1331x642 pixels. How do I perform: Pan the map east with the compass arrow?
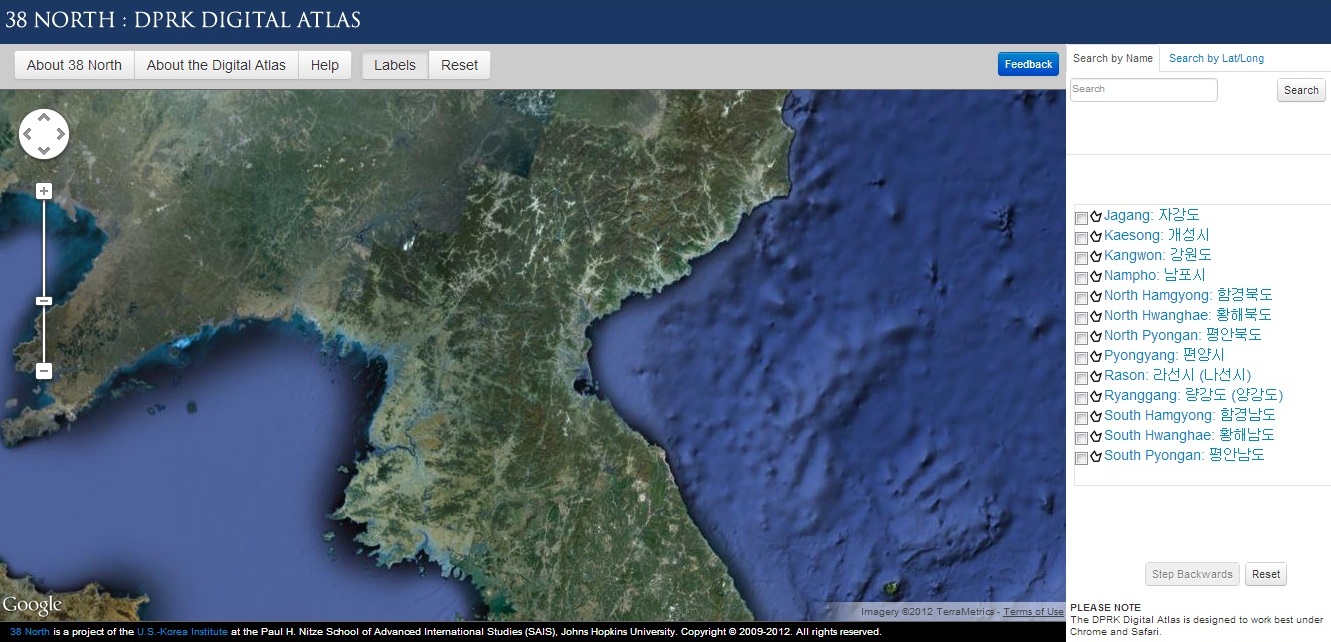click(61, 133)
